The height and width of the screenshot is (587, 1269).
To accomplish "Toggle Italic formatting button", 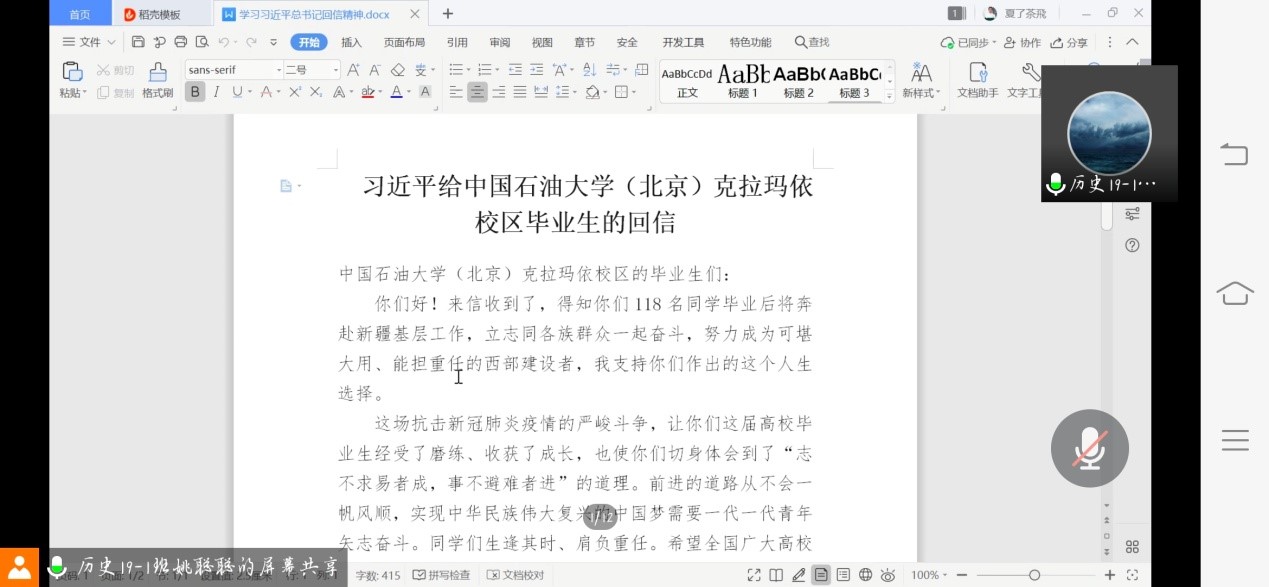I will coord(216,92).
